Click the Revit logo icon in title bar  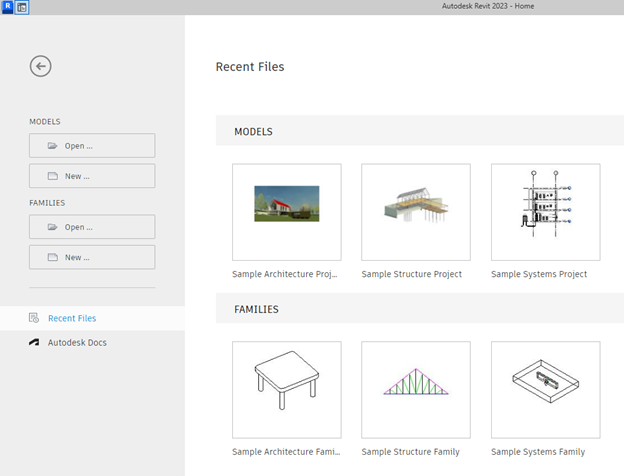[7, 7]
